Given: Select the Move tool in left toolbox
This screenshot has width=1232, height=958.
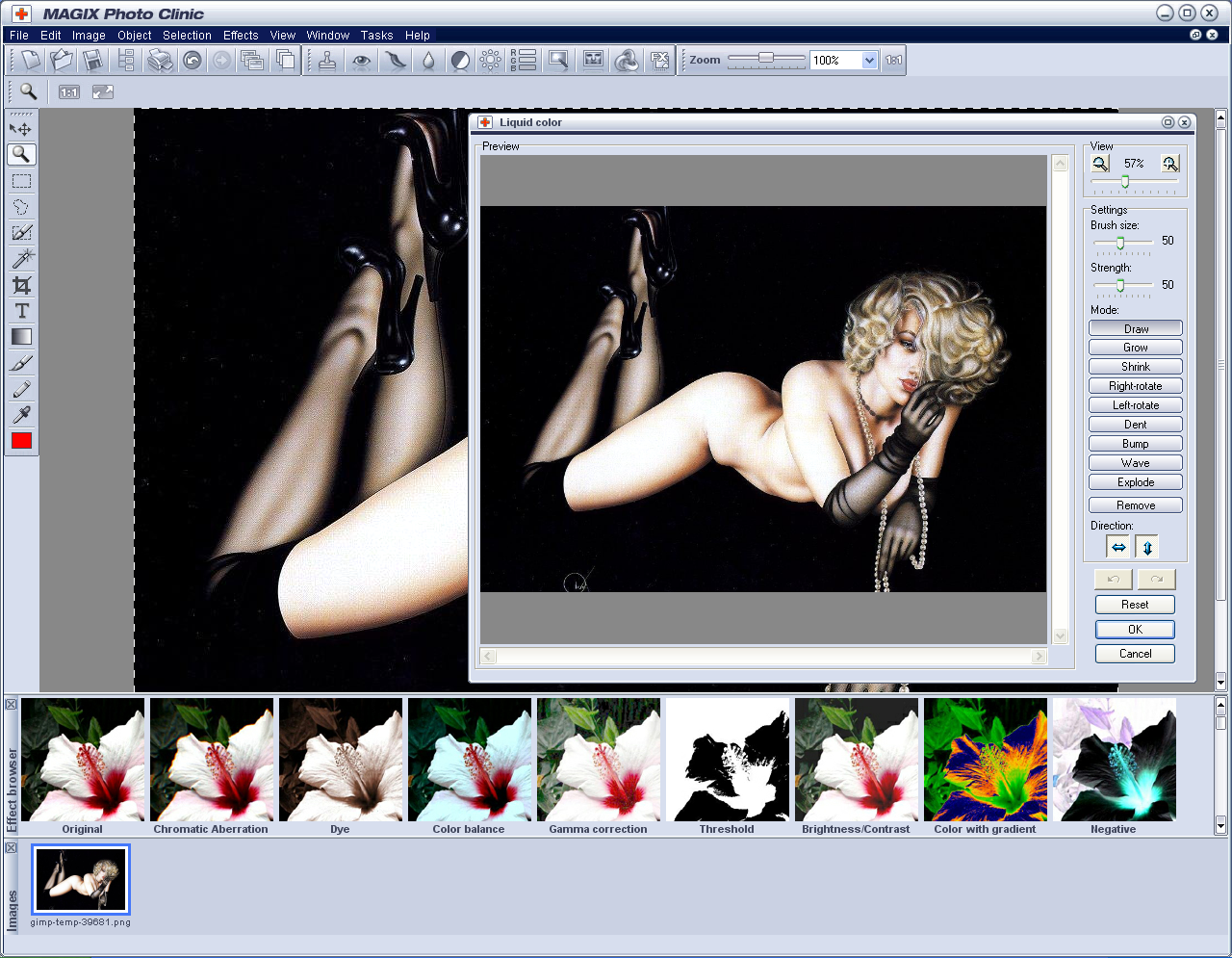Looking at the screenshot, I should tap(21, 128).
